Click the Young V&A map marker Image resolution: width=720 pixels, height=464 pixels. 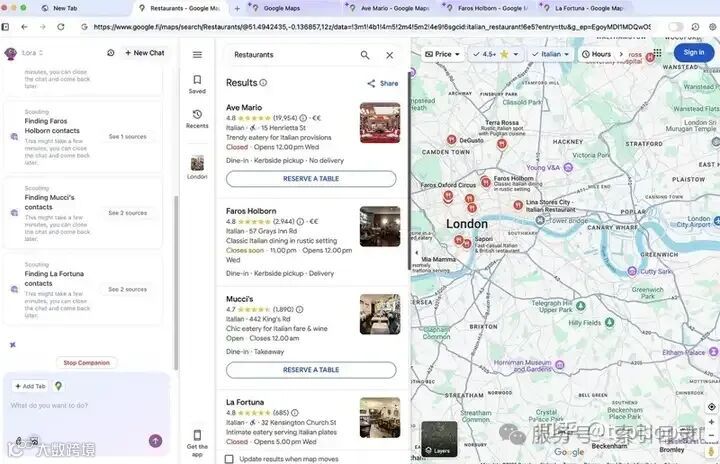(568, 168)
